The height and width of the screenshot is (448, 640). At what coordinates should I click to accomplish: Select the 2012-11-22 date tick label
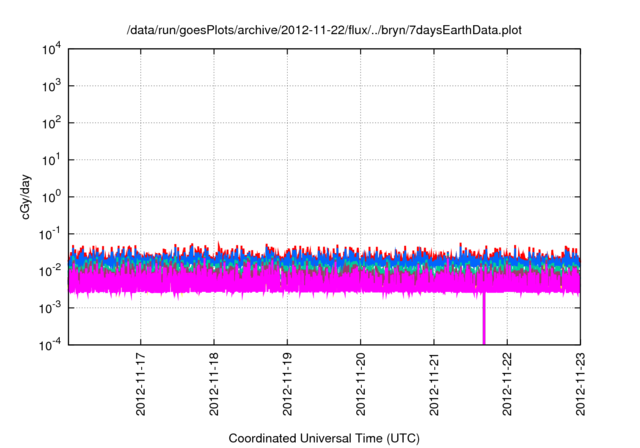(507, 385)
